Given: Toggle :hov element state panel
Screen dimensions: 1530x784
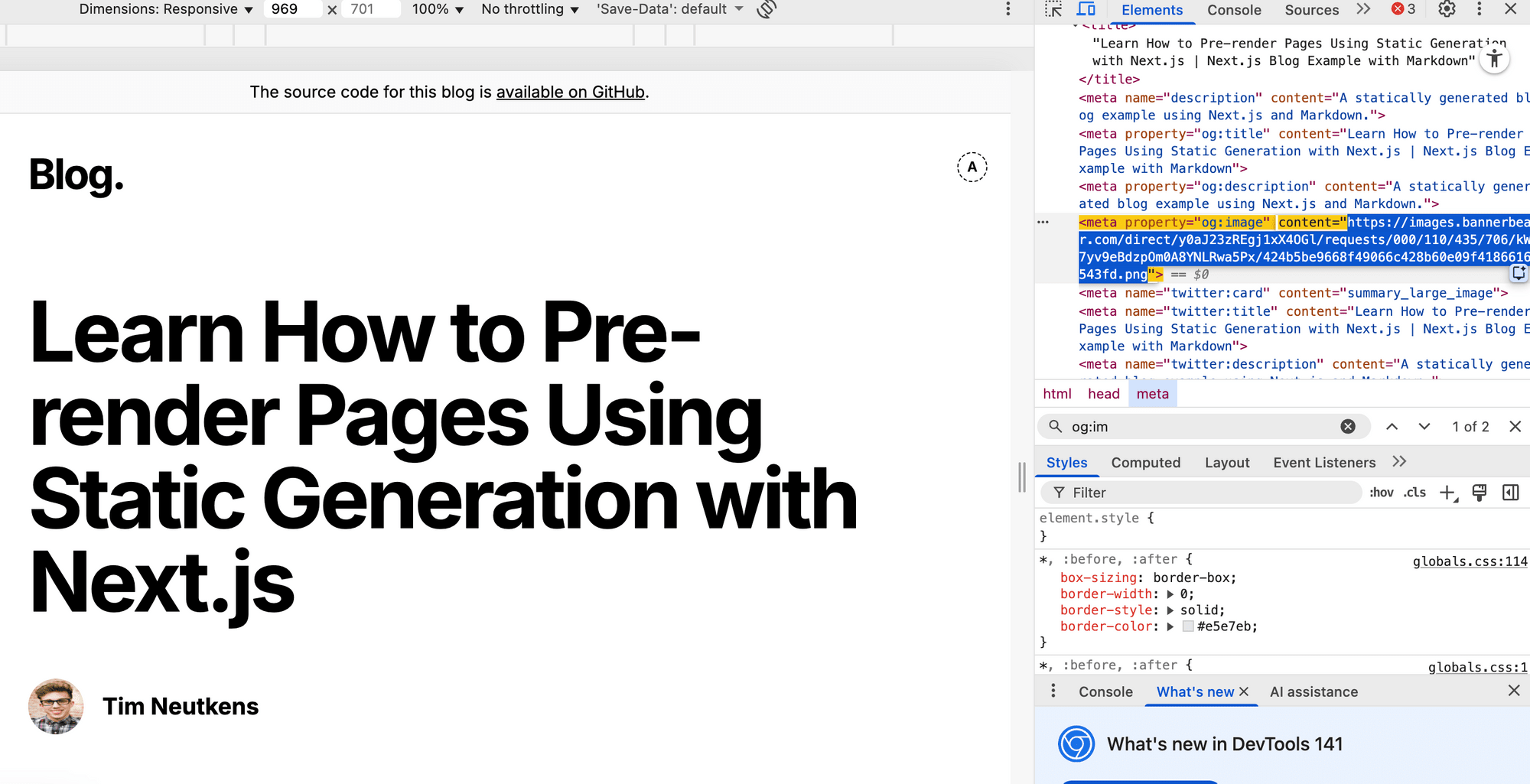Looking at the screenshot, I should click(1381, 493).
